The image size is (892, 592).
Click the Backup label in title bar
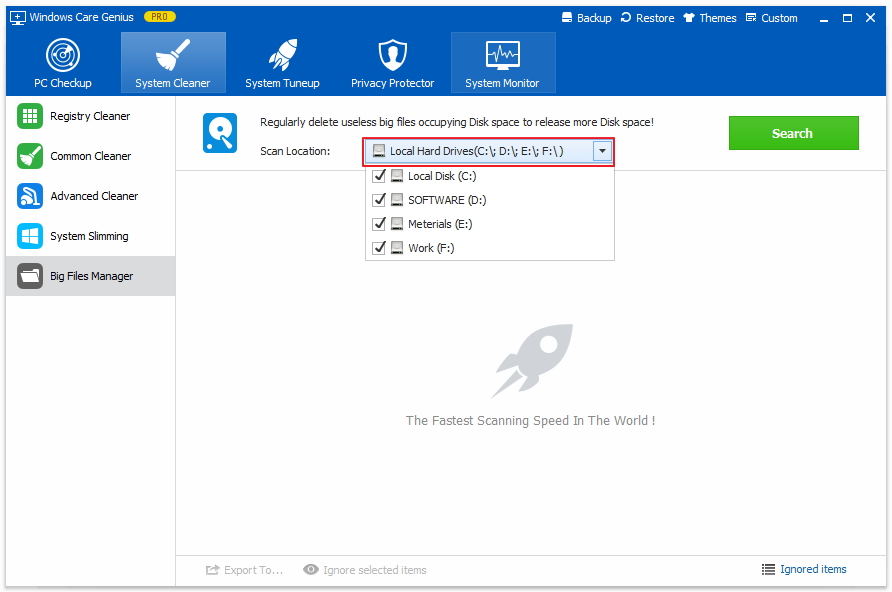(594, 18)
